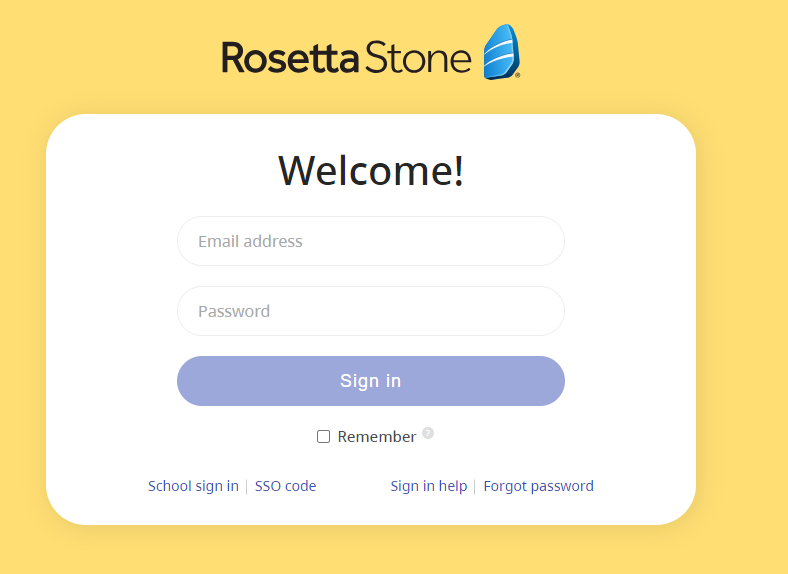Viewport: 788px width, 574px height.
Task: Click the word "Rosetta" in the logo
Action: click(x=290, y=58)
